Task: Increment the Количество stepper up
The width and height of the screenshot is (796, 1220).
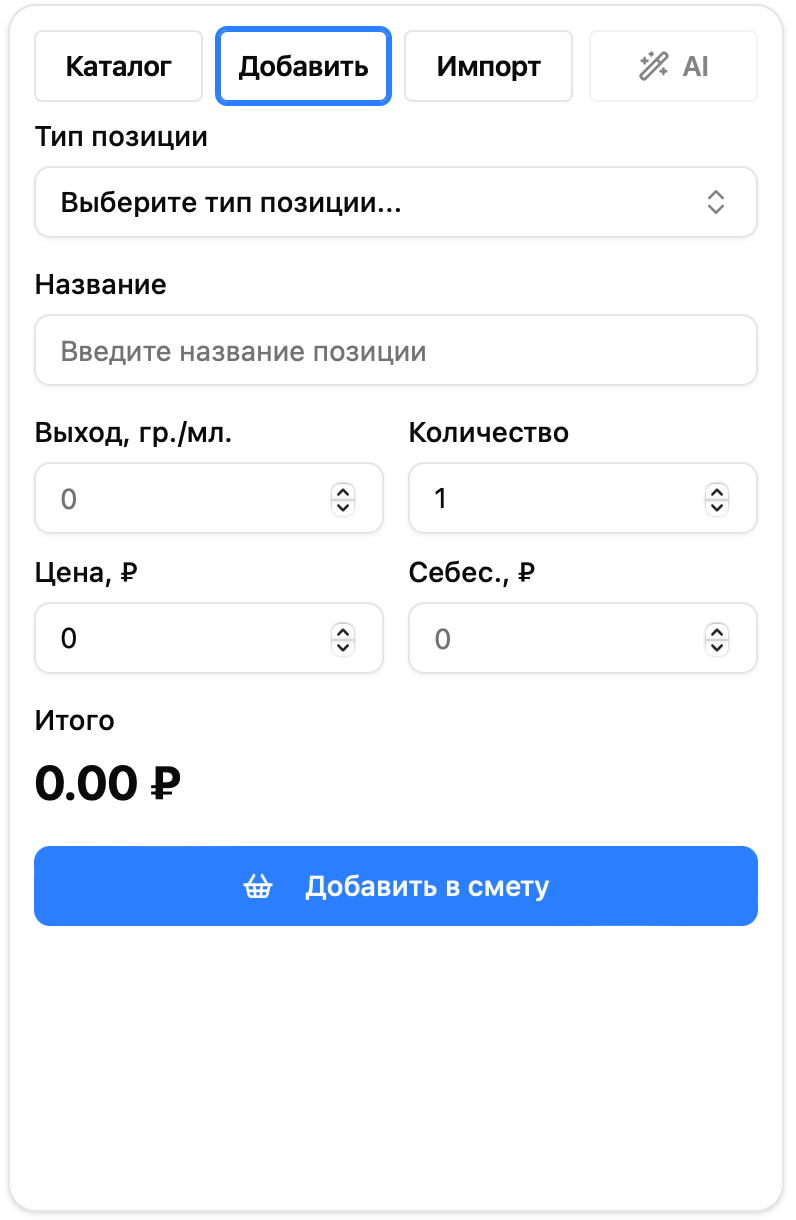Action: click(717, 491)
